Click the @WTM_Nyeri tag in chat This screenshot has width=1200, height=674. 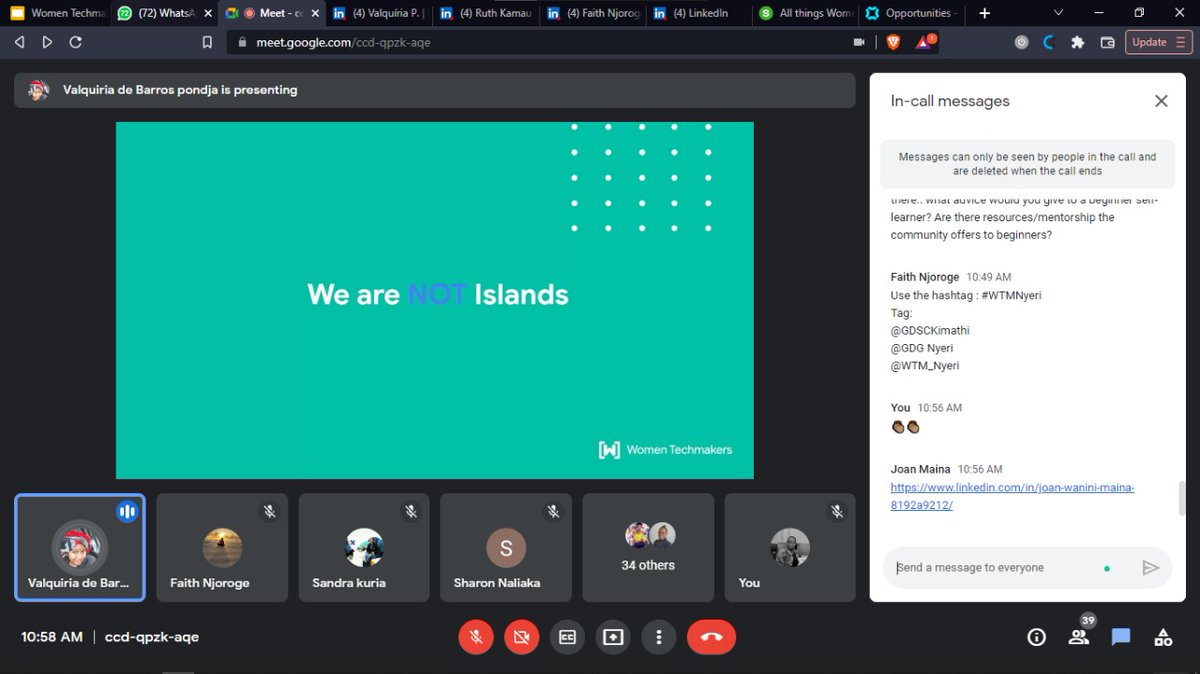(x=925, y=366)
